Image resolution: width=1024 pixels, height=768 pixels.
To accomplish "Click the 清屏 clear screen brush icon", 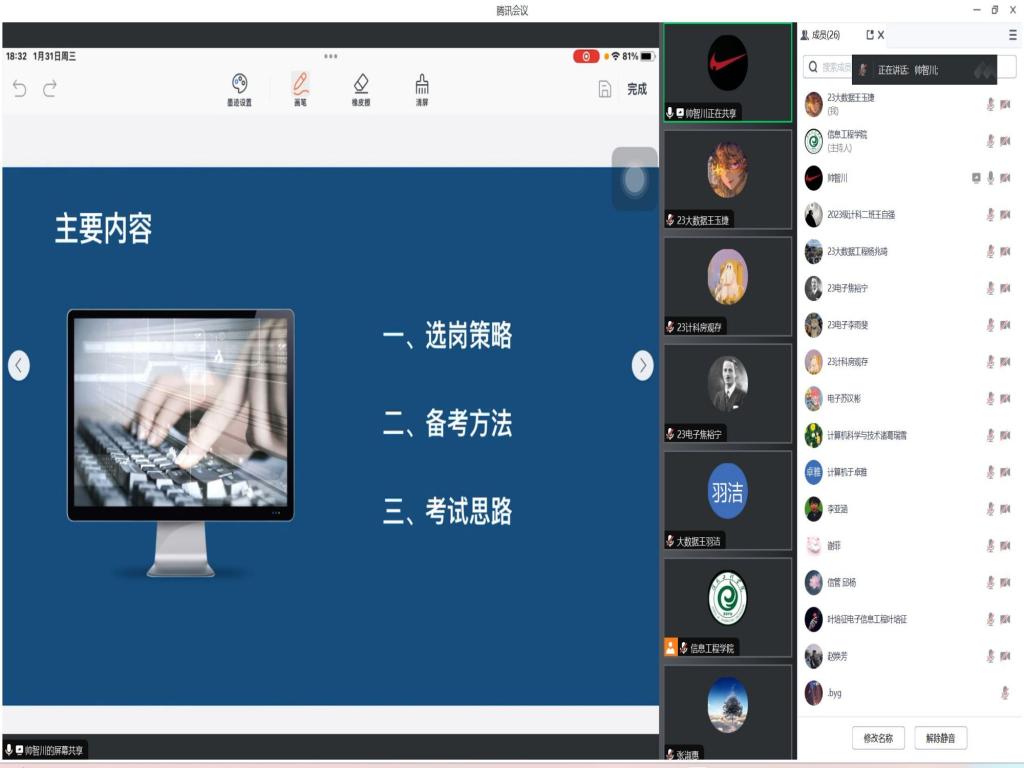I will (422, 88).
